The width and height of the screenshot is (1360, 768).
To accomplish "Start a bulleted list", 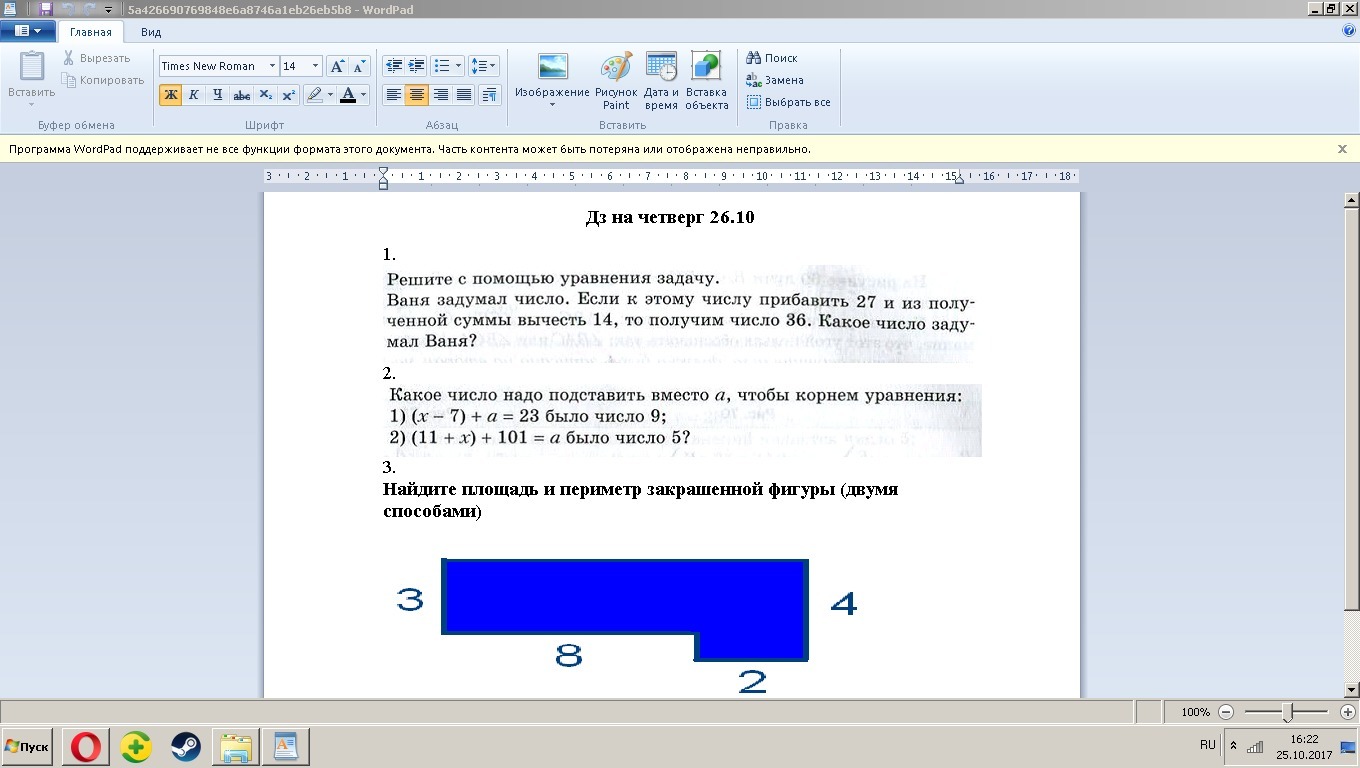I will [x=443, y=66].
